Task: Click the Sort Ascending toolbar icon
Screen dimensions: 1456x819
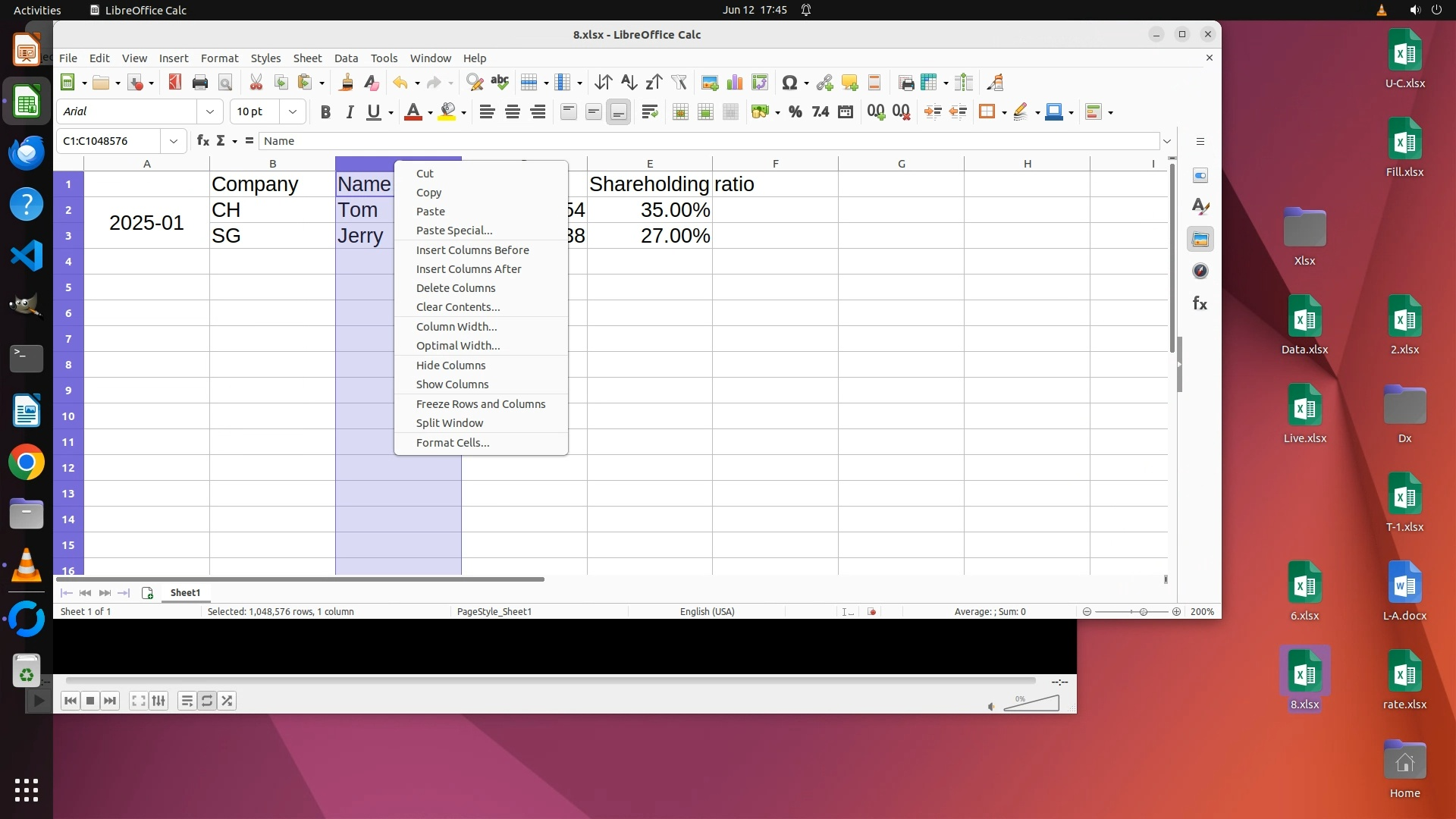Action: tap(629, 83)
